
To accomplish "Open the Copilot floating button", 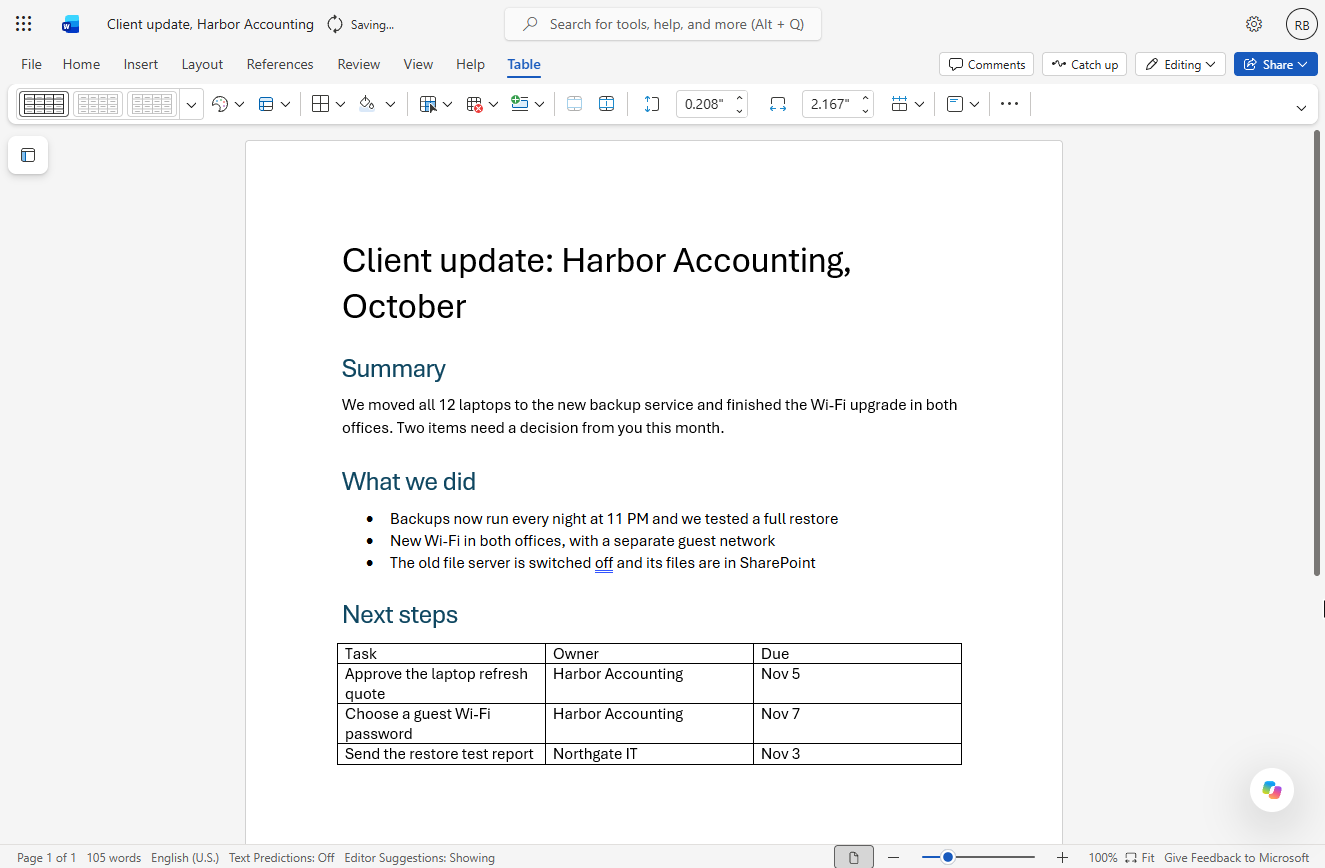I will click(1272, 790).
